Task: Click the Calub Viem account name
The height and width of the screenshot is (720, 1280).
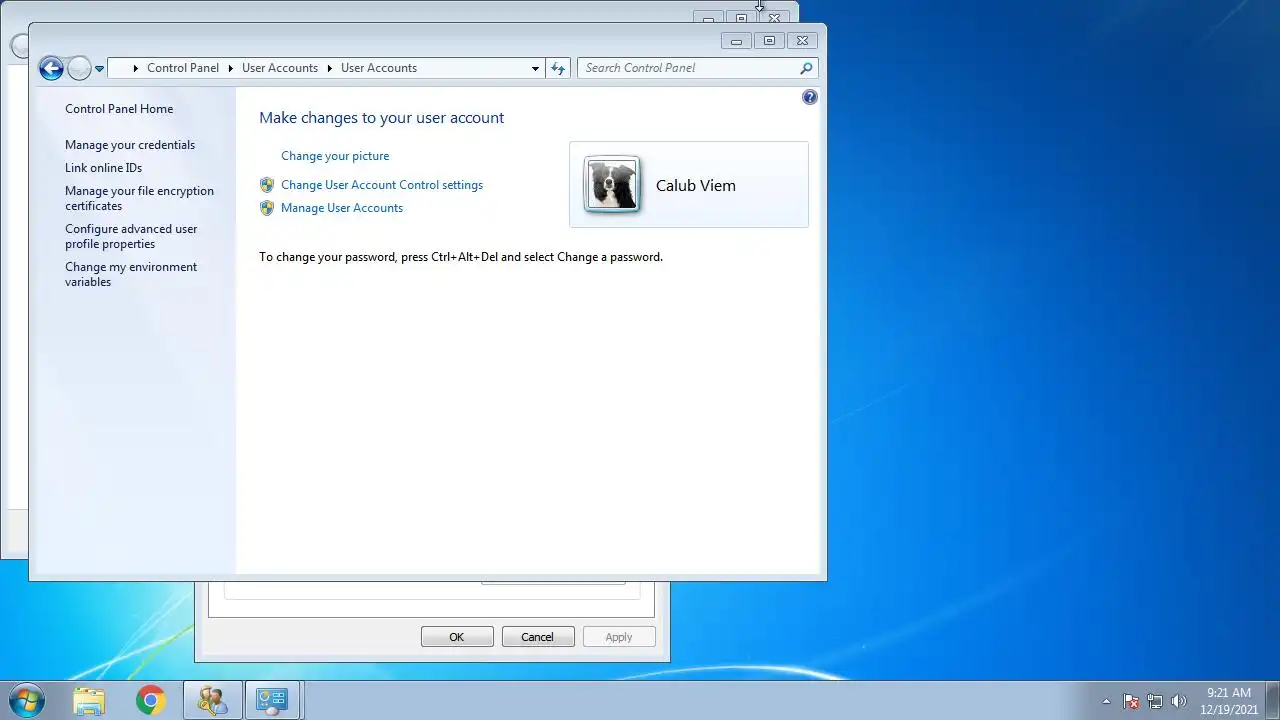Action: coord(696,185)
